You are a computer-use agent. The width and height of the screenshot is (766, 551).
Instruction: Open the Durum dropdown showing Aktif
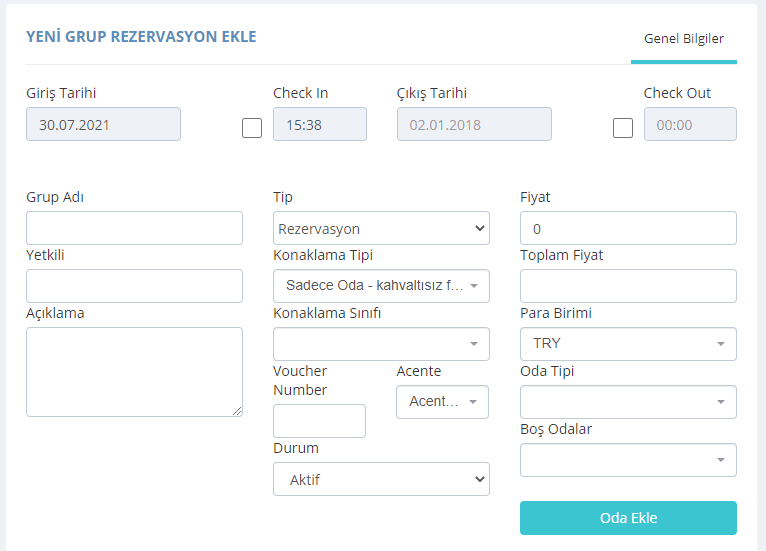tap(382, 479)
